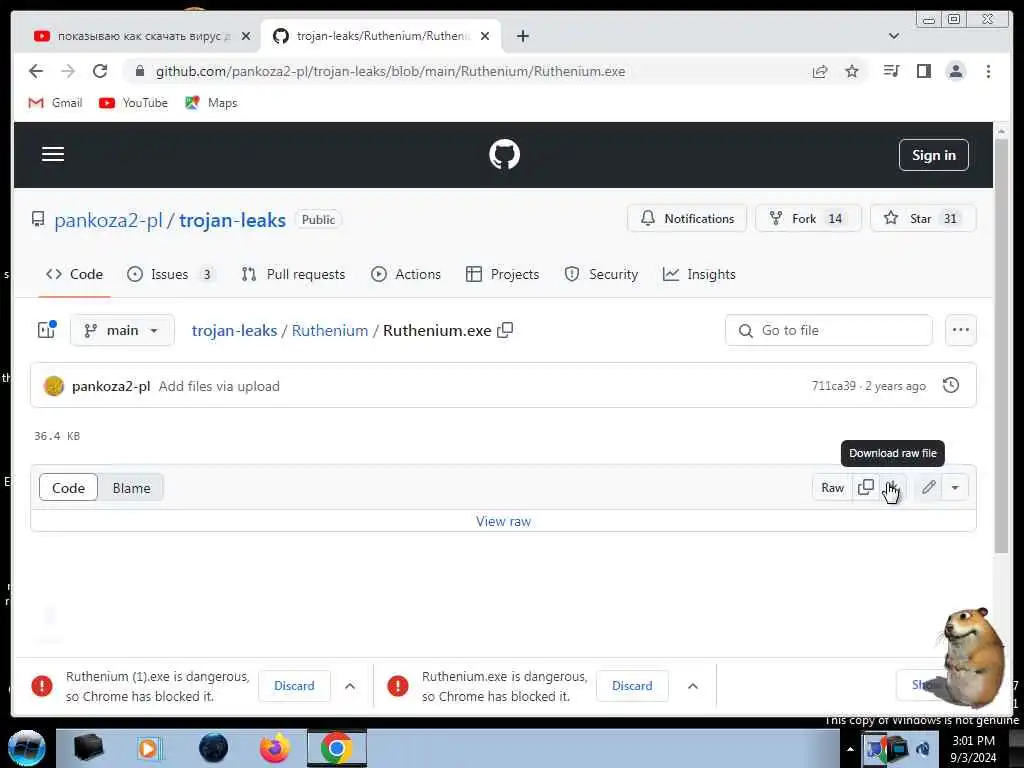The height and width of the screenshot is (768, 1024).
Task: Switch to the YouTube video tab
Action: point(134,36)
